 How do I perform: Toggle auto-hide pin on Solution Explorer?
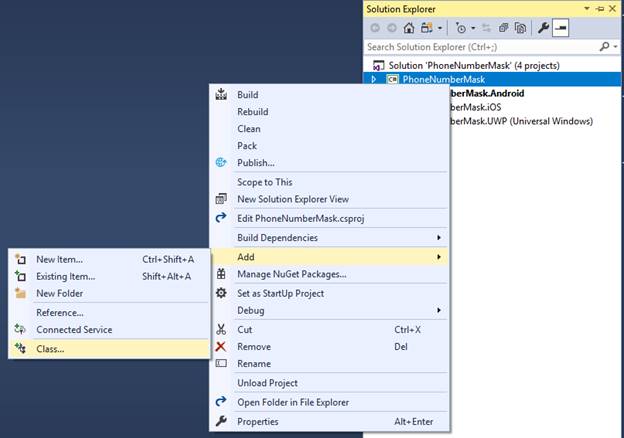coord(600,9)
